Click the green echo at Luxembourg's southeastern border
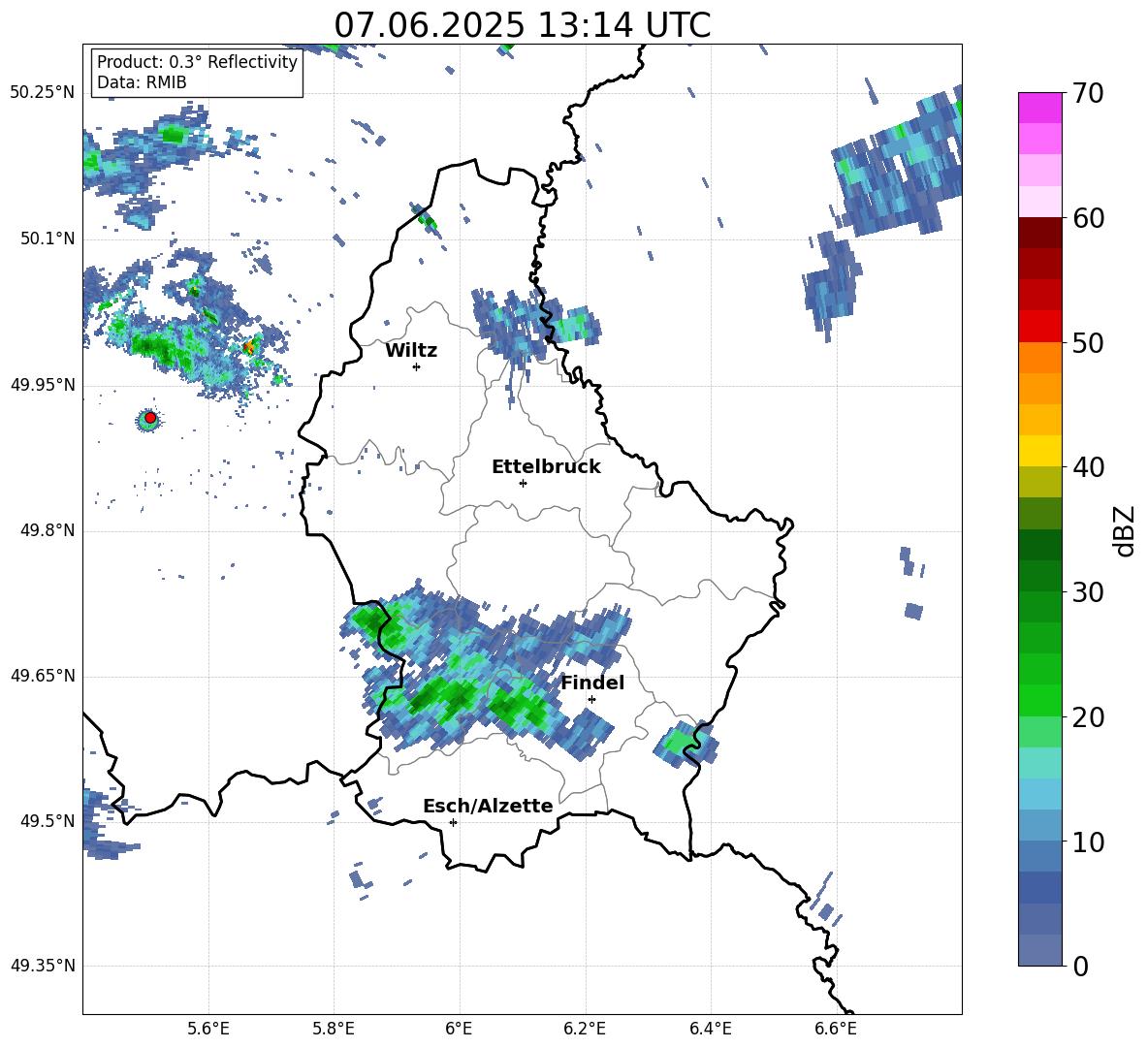This screenshot has height=1048, width=1148. [686, 745]
